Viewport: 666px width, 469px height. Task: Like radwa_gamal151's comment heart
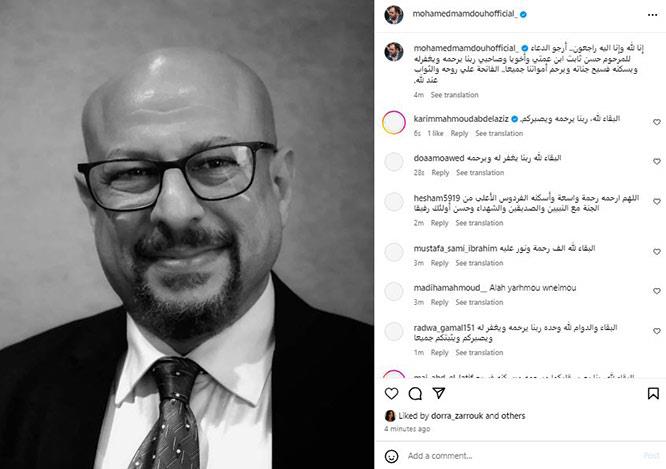[x=657, y=331]
